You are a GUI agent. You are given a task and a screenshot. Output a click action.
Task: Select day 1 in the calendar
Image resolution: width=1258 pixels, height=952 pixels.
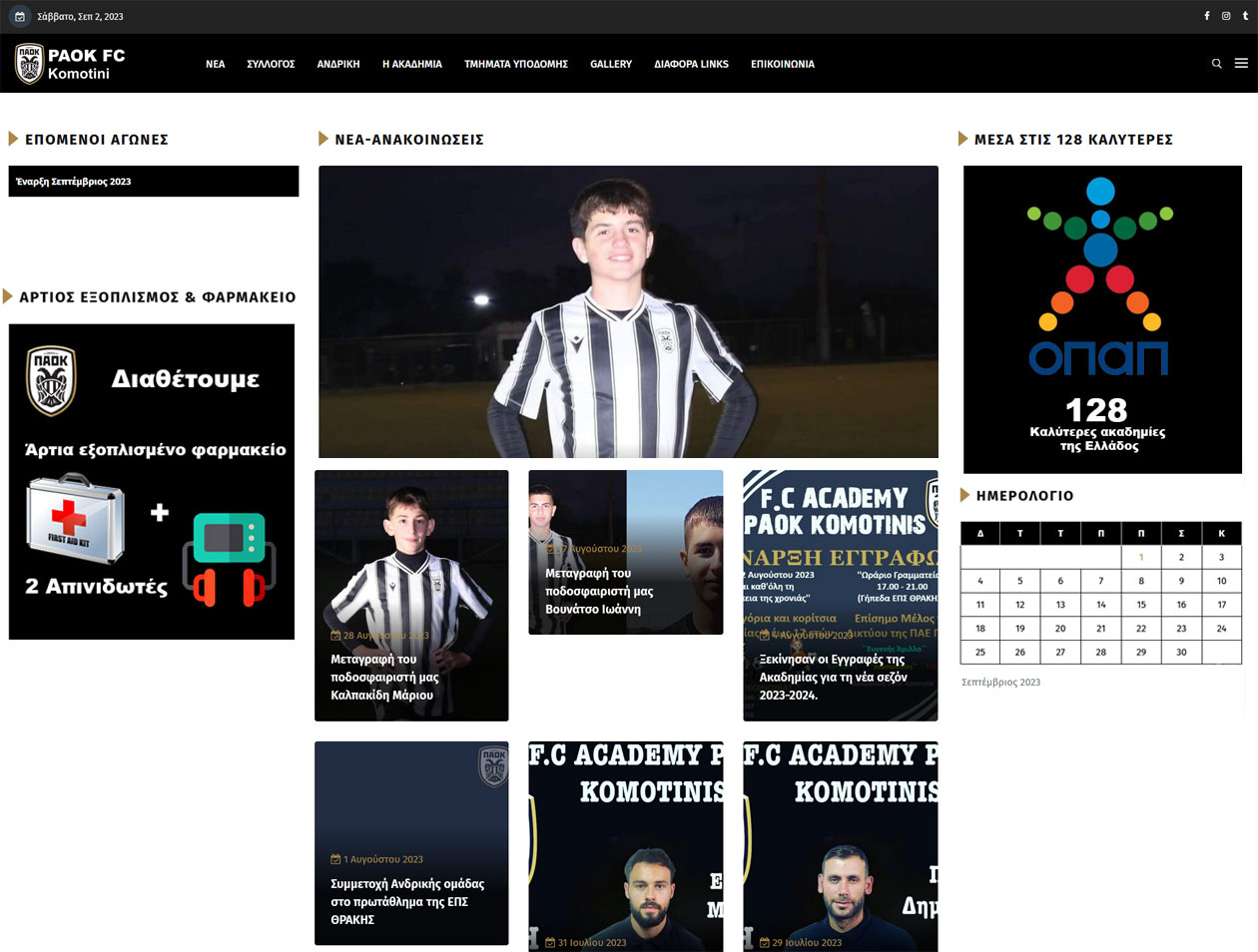pyautogui.click(x=1141, y=557)
